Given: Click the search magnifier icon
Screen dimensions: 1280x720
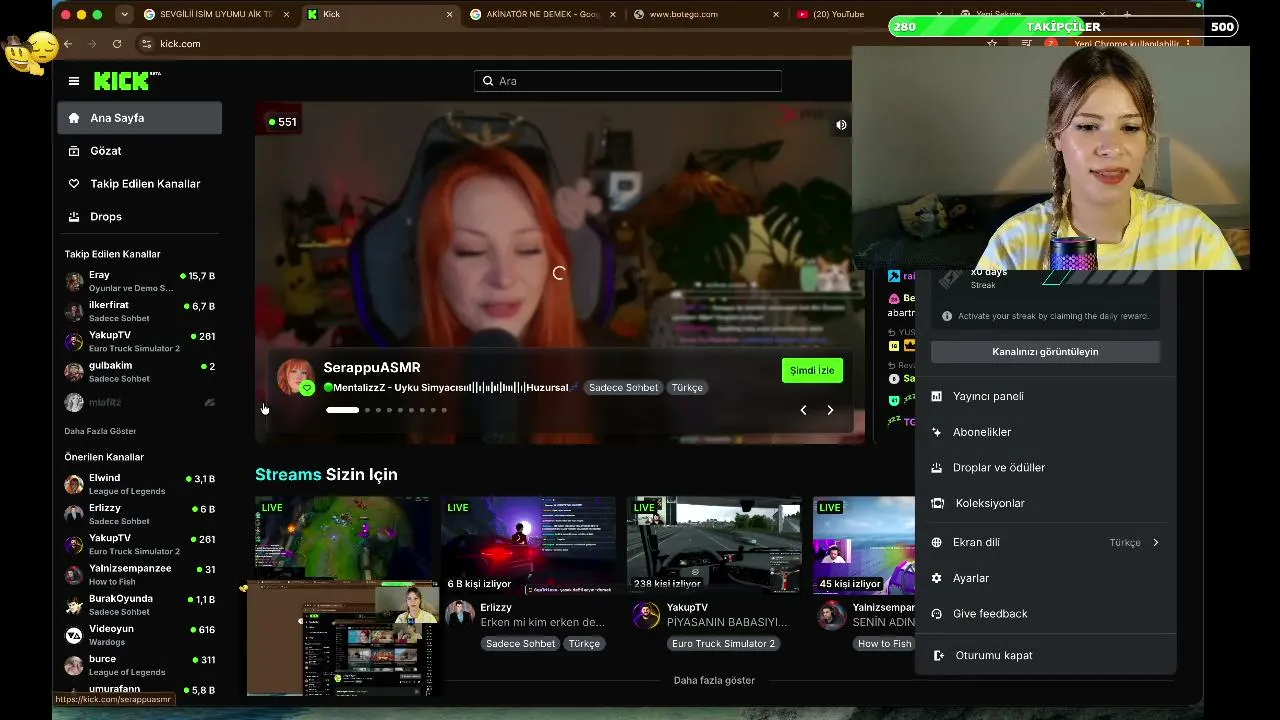Looking at the screenshot, I should point(488,81).
